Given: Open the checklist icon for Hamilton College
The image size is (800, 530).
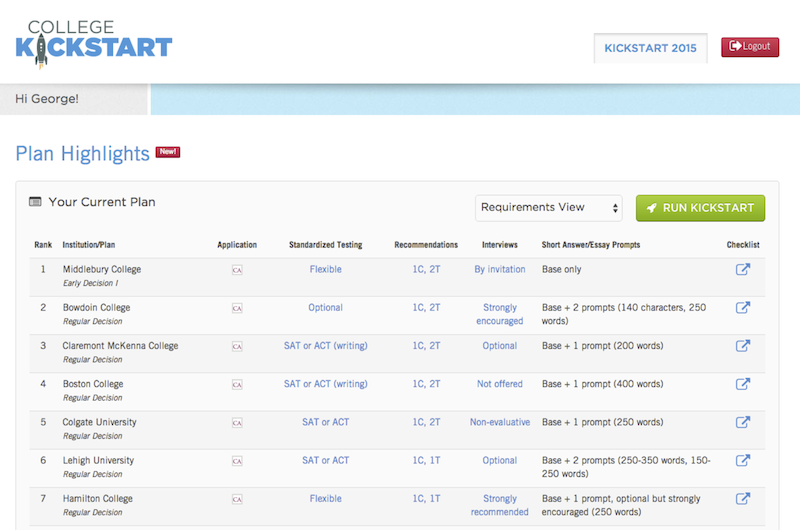Looking at the screenshot, I should point(743,498).
